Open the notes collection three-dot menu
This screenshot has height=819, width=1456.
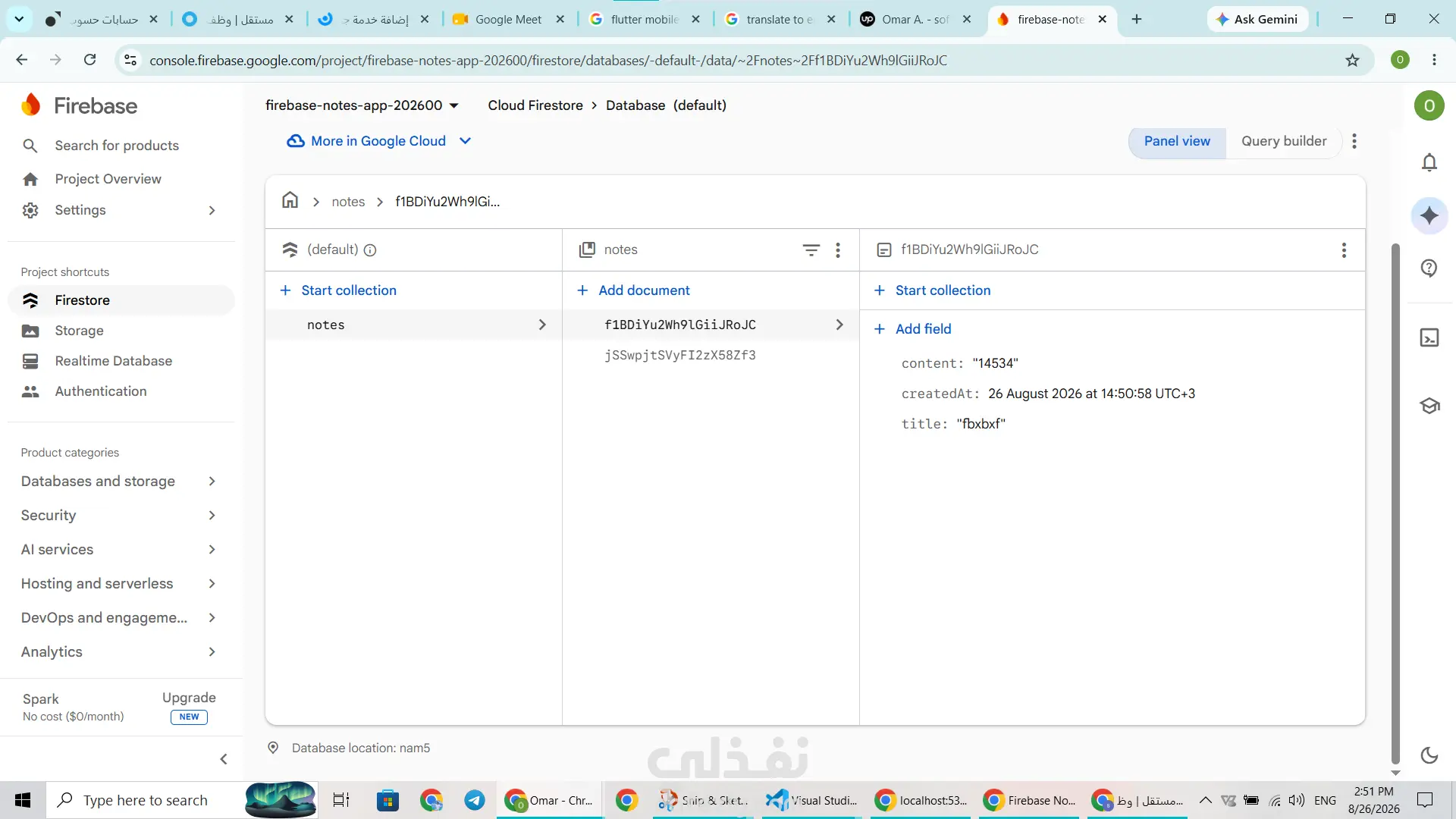pos(838,250)
